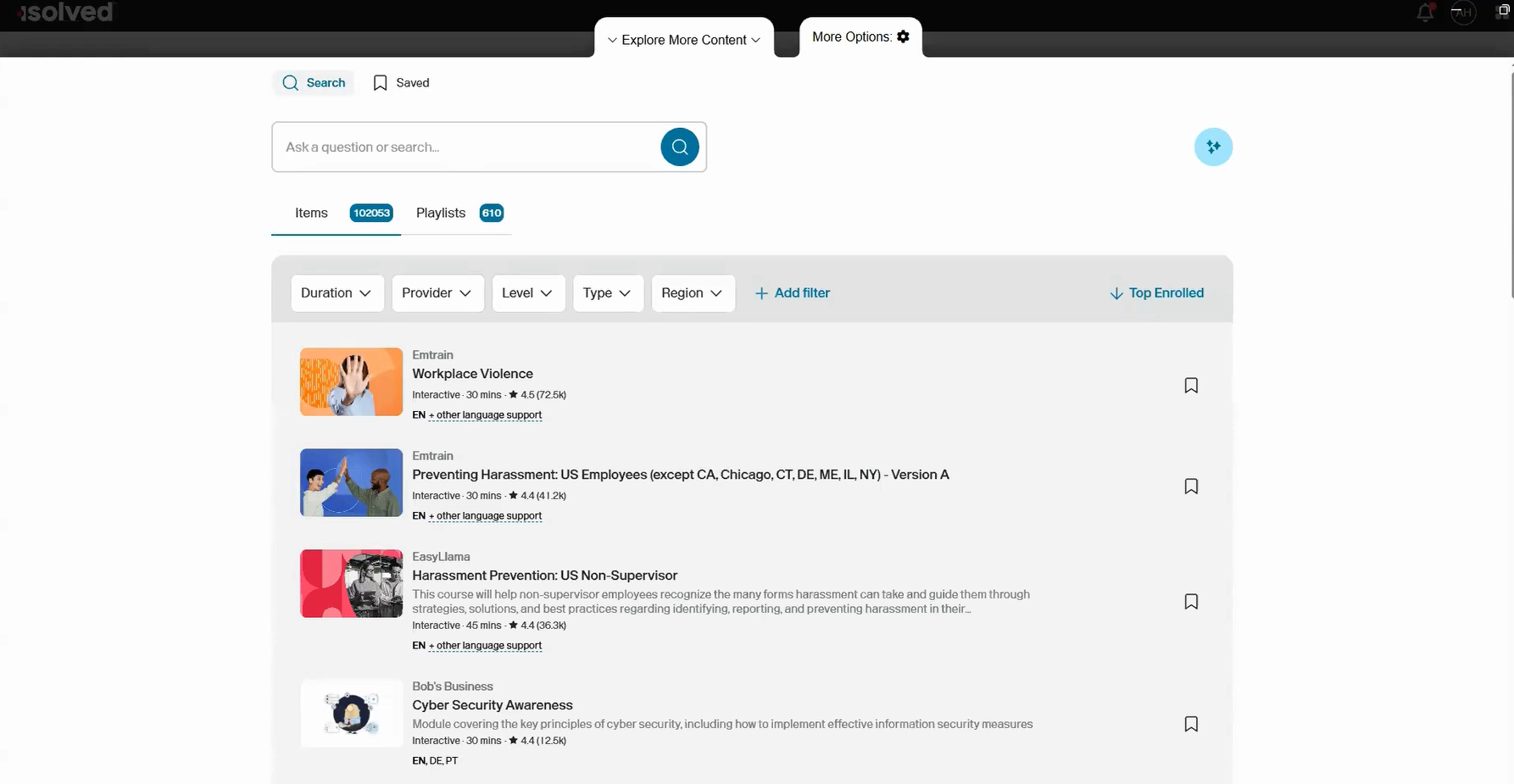Screen dimensions: 1514x784
Task: Click the AI sparkles assistant icon
Action: tap(1213, 147)
